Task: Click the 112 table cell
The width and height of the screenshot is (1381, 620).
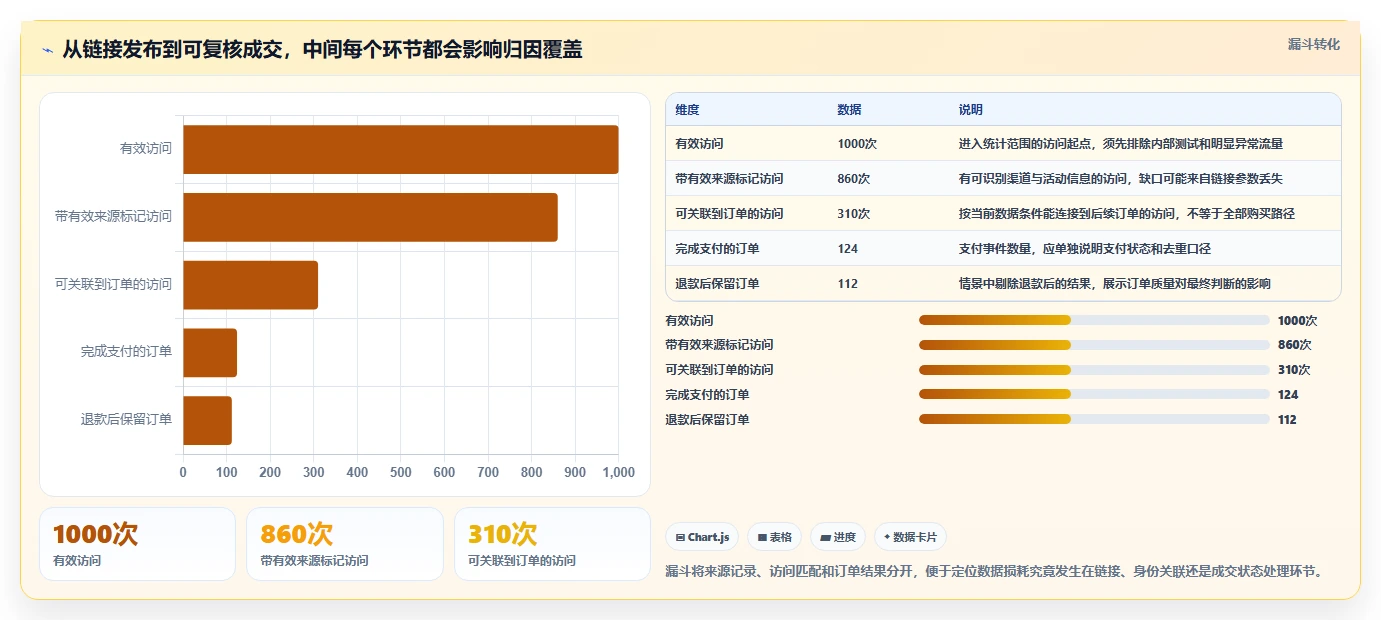Action: [848, 284]
